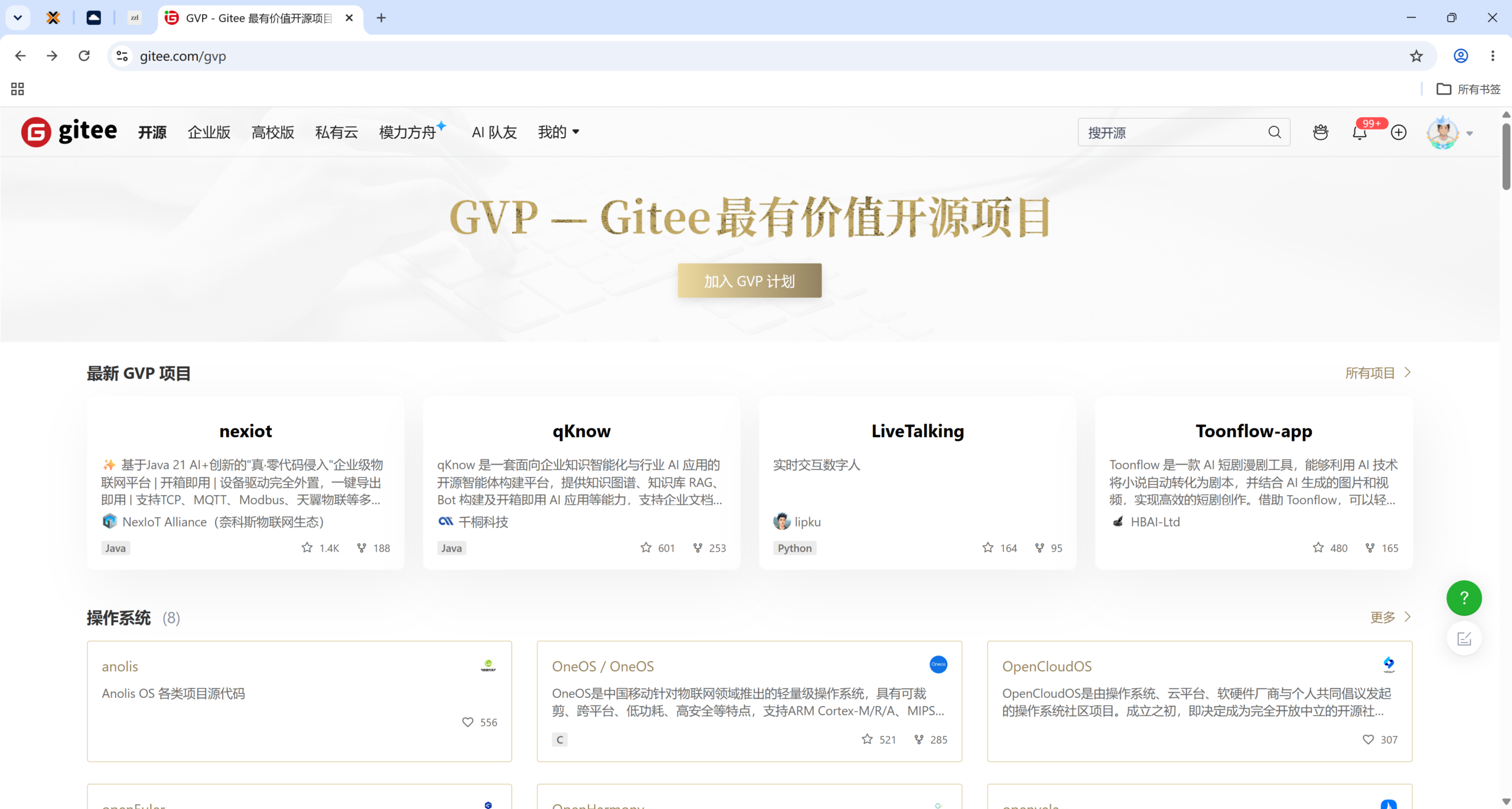
Task: Click the star icon on Toonflow-app card
Action: tap(1318, 548)
